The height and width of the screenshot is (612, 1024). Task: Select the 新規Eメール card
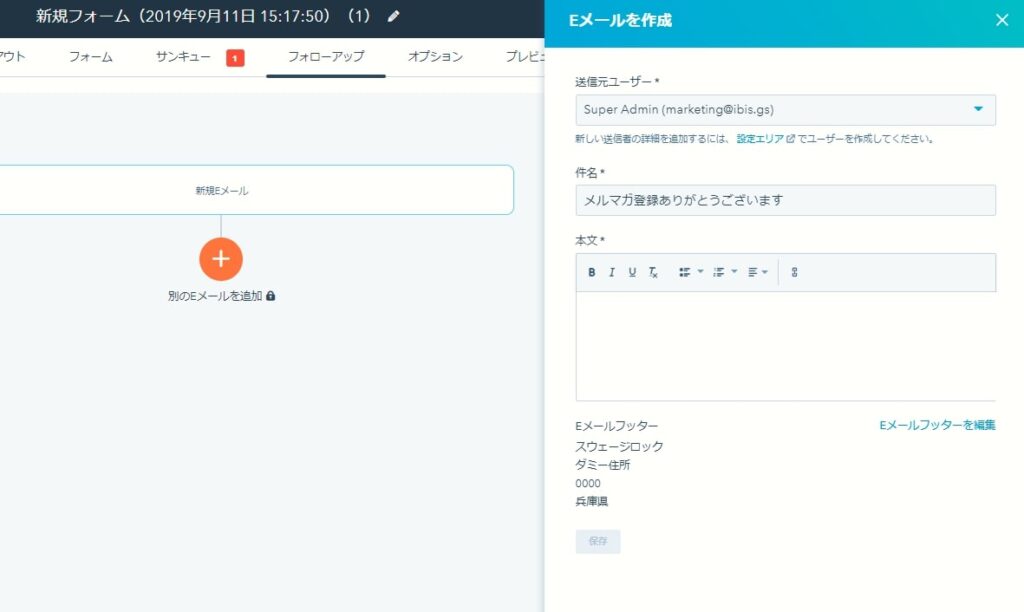[x=256, y=190]
